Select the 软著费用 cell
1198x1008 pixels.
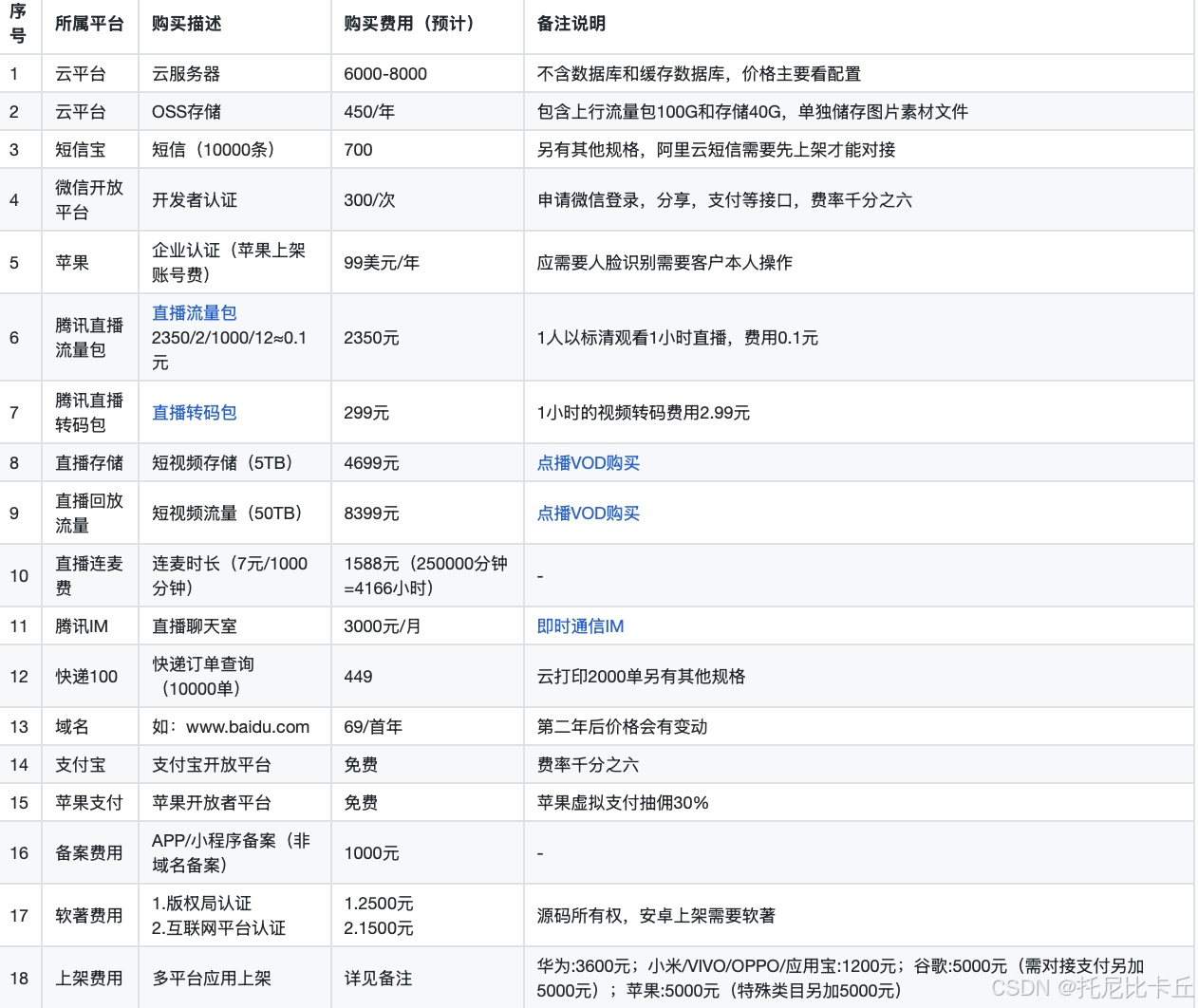(x=89, y=915)
